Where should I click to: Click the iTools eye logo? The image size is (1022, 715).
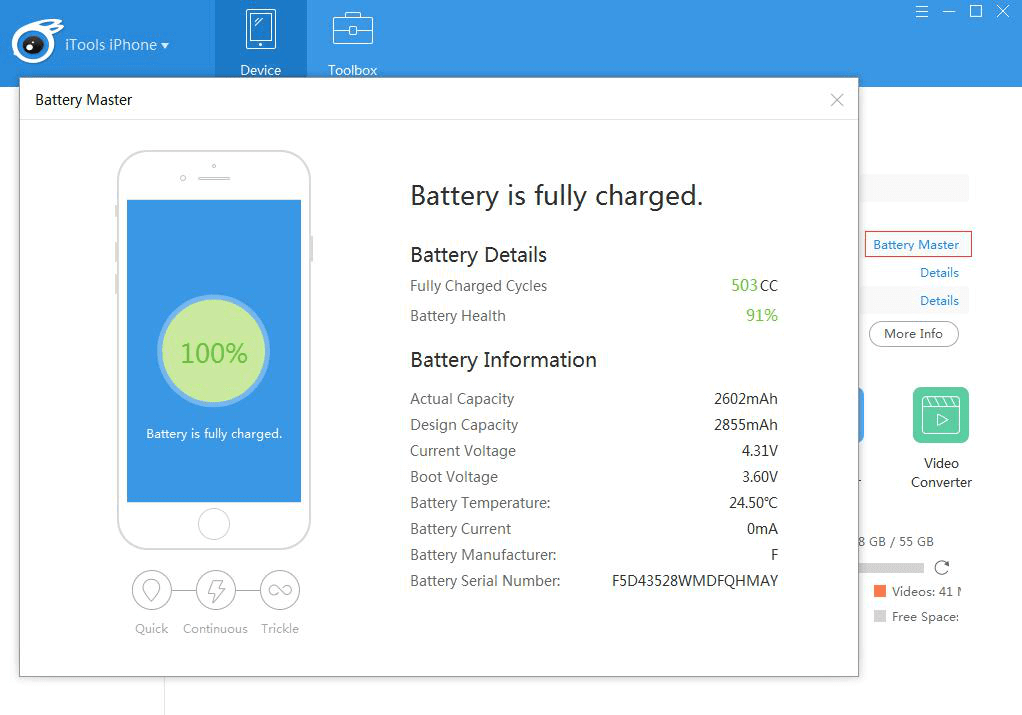[x=36, y=42]
